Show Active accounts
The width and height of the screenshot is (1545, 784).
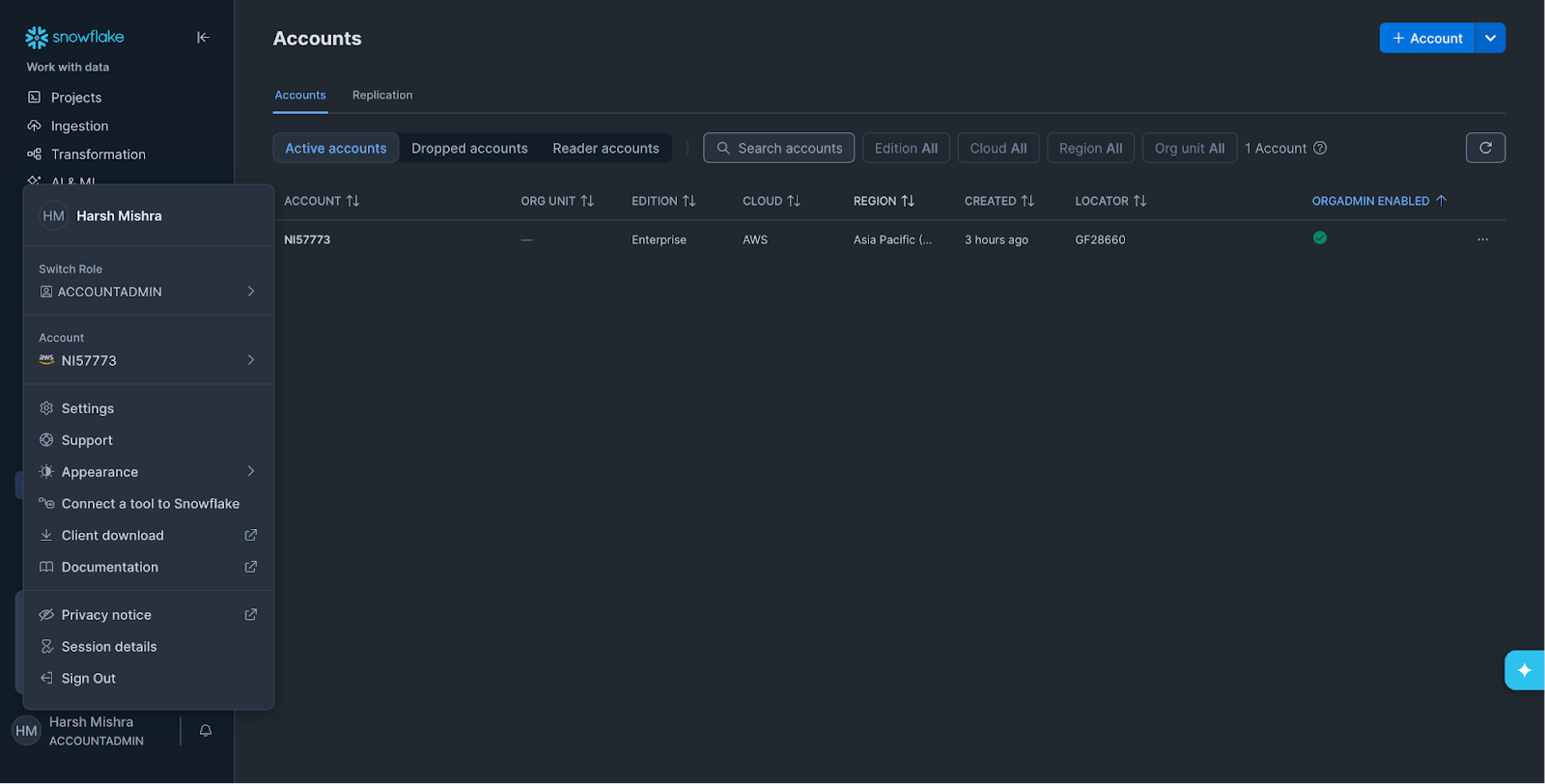pos(336,148)
